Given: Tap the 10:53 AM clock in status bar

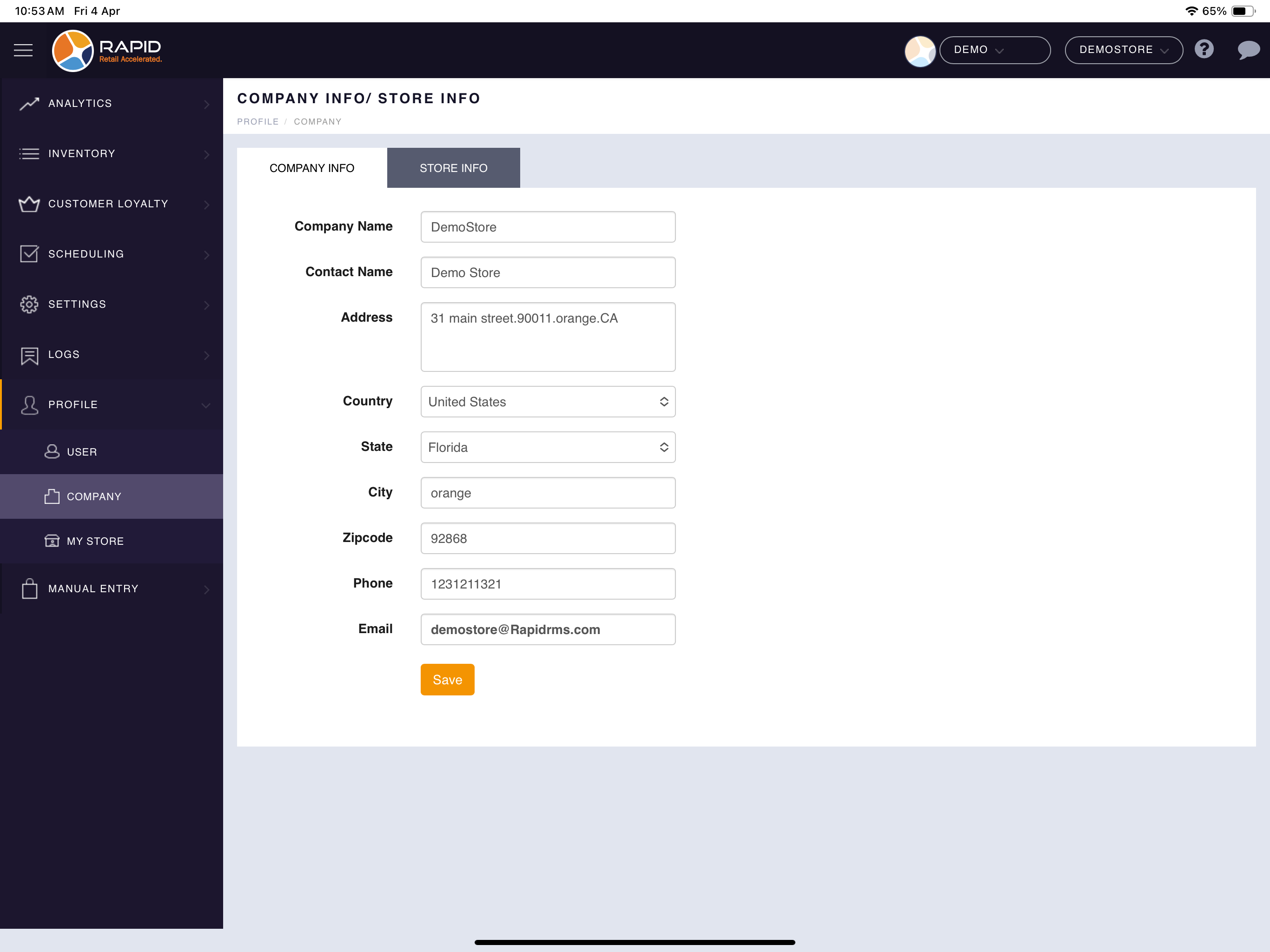Looking at the screenshot, I should coord(39,11).
